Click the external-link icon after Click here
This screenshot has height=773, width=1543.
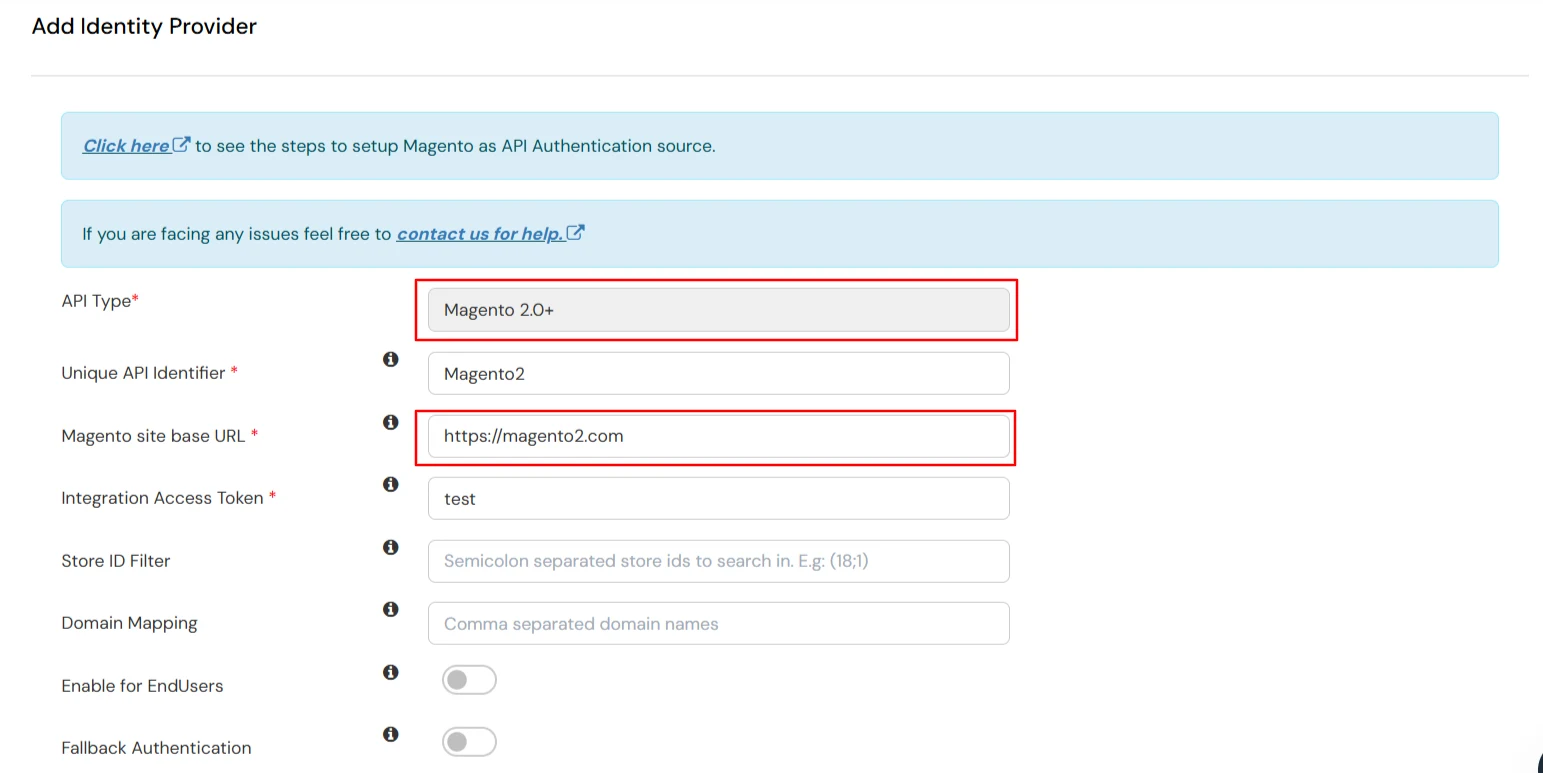coord(181,143)
